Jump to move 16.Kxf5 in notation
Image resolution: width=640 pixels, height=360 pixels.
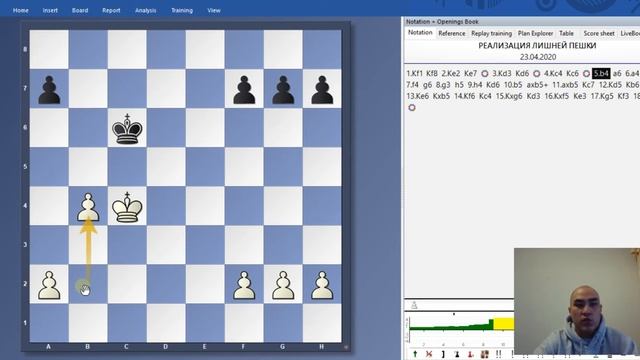point(557,96)
